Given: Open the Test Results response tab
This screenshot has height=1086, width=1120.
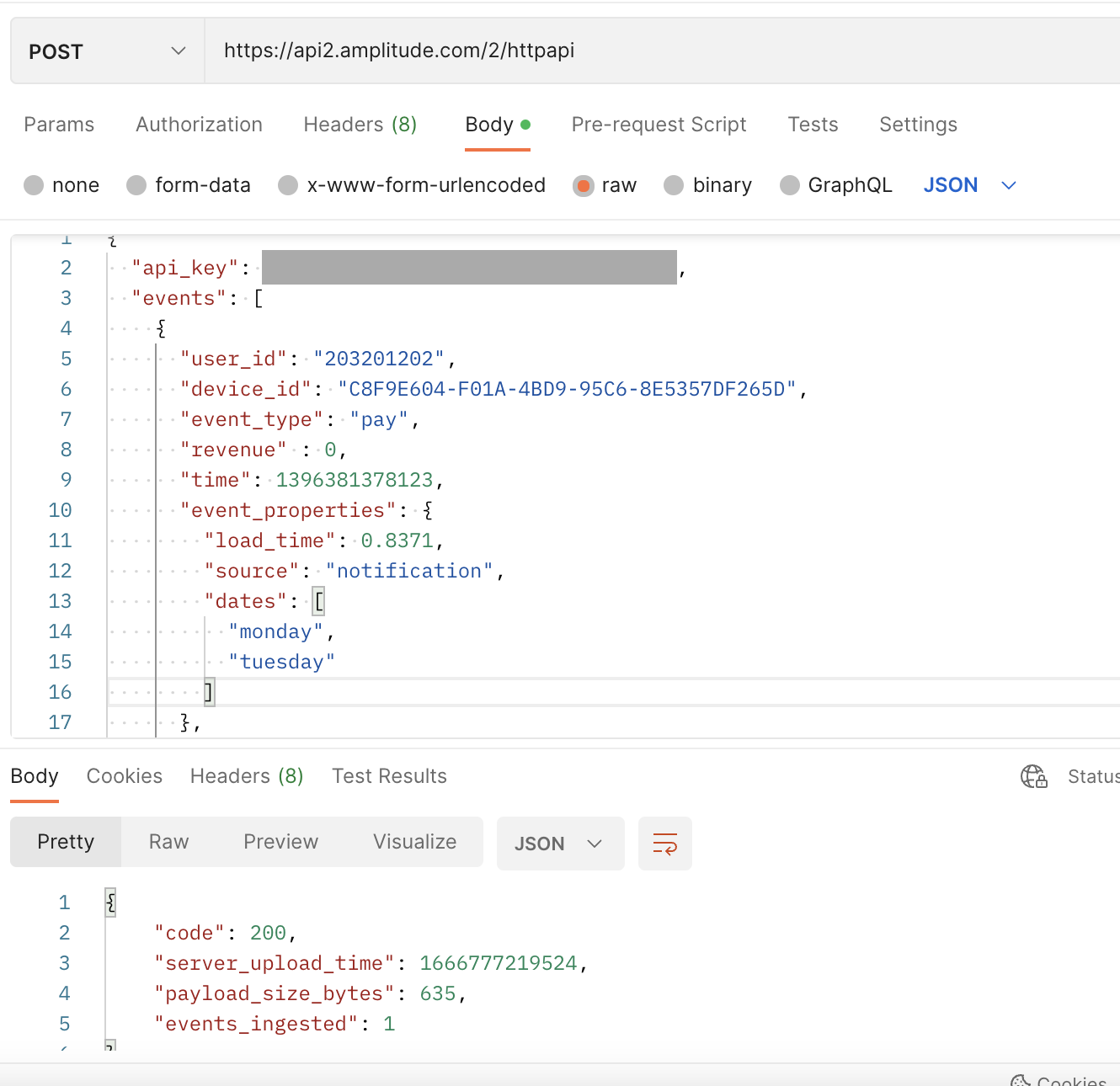Looking at the screenshot, I should 389,776.
